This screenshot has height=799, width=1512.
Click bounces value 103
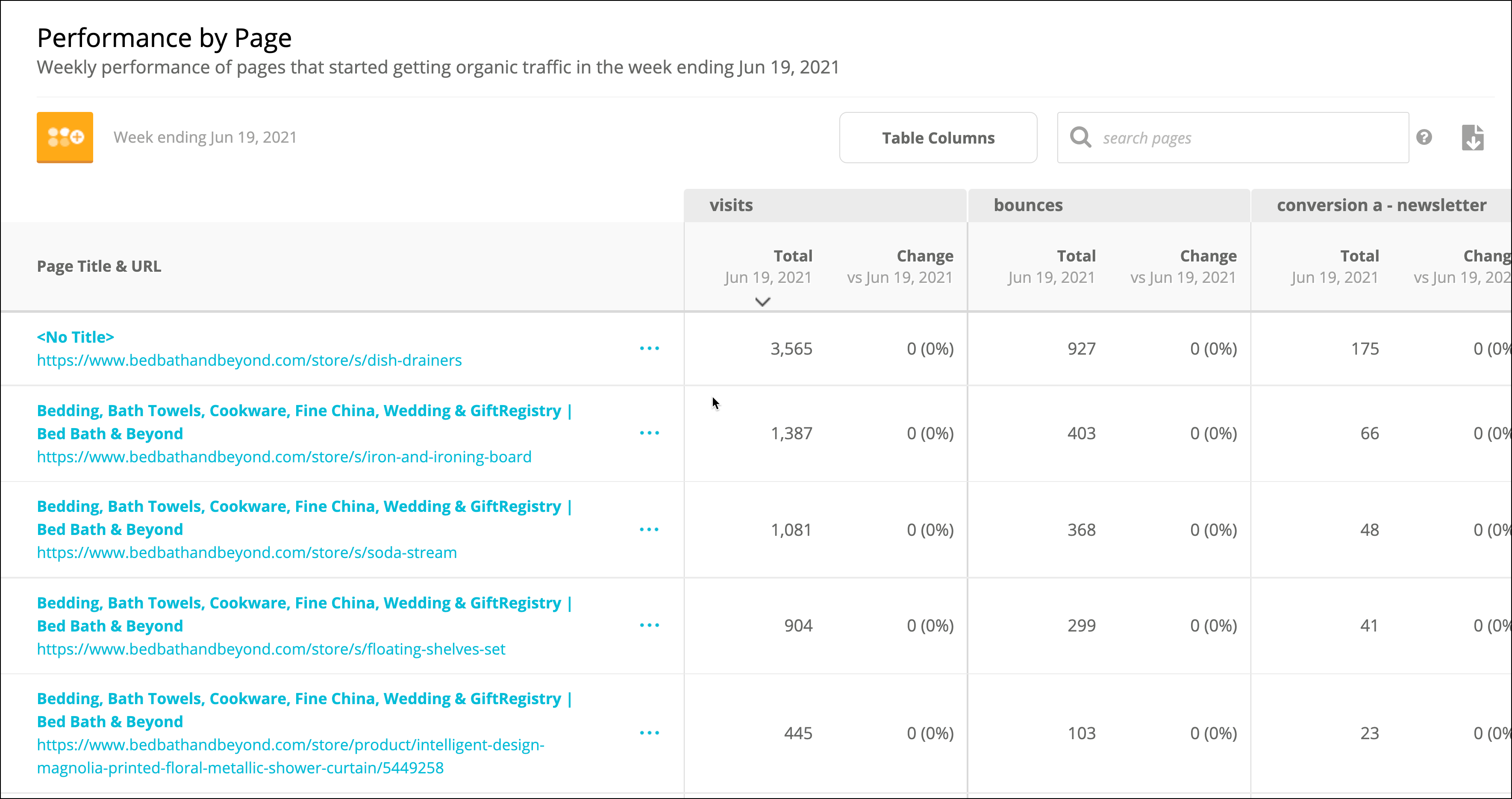click(1081, 733)
